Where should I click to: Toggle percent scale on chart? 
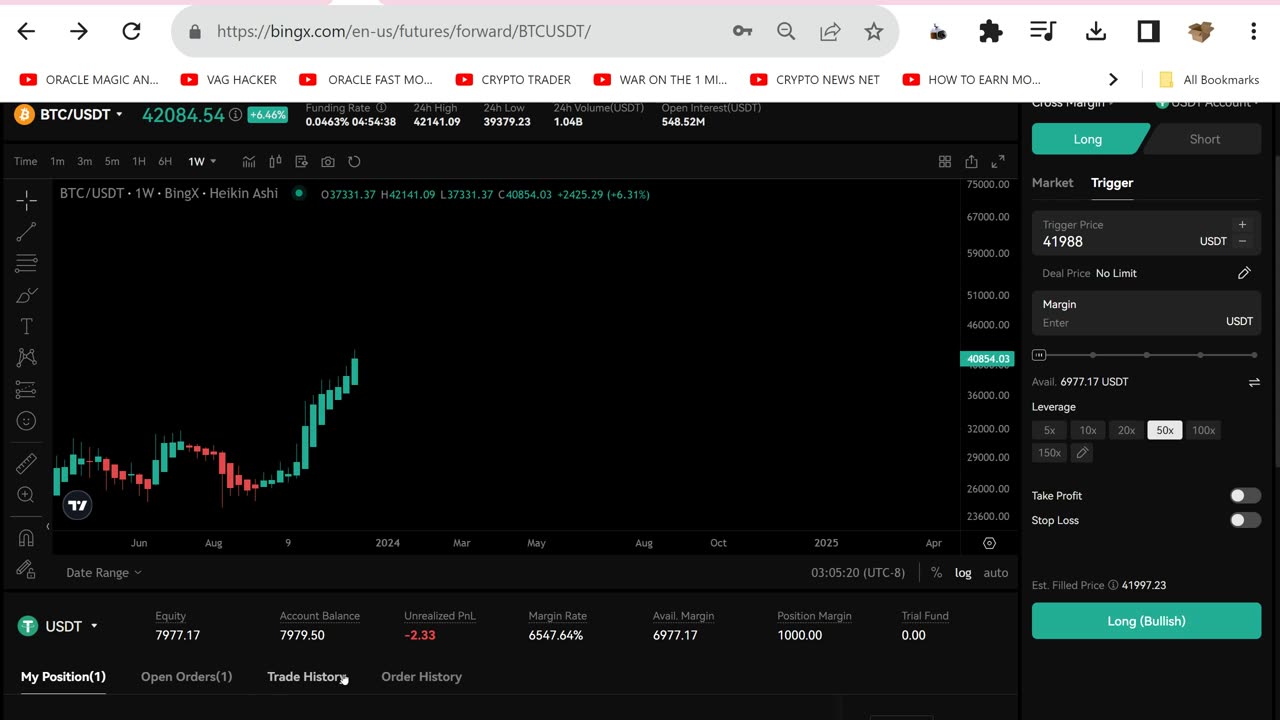(x=936, y=573)
